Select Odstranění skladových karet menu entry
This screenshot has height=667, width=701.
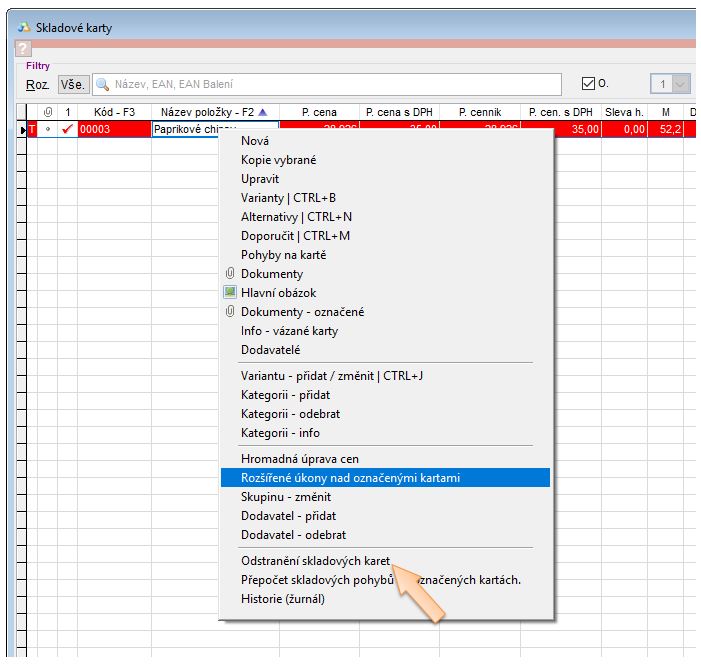(x=315, y=561)
